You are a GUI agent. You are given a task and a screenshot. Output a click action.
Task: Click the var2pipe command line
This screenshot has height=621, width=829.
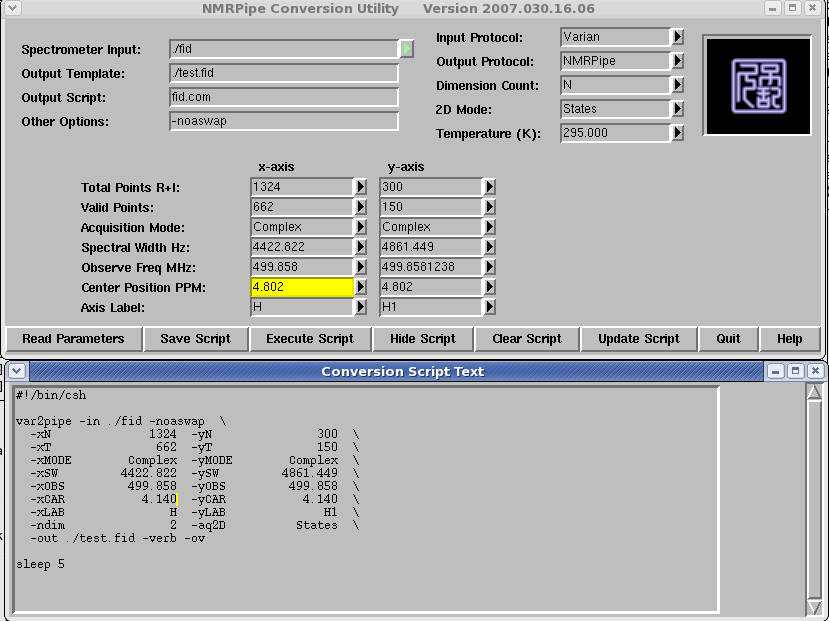tap(121, 421)
